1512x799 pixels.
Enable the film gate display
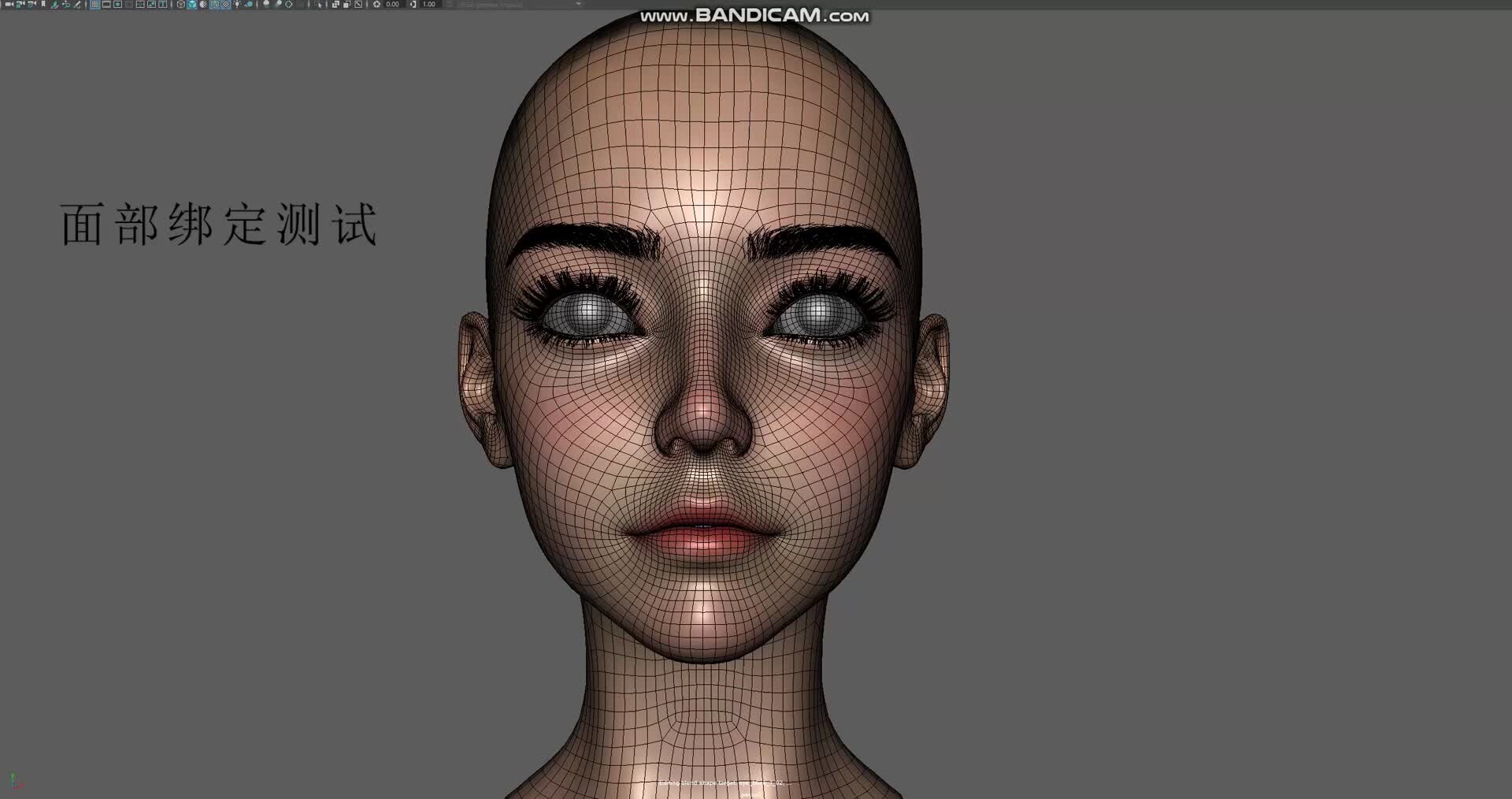[105, 4]
